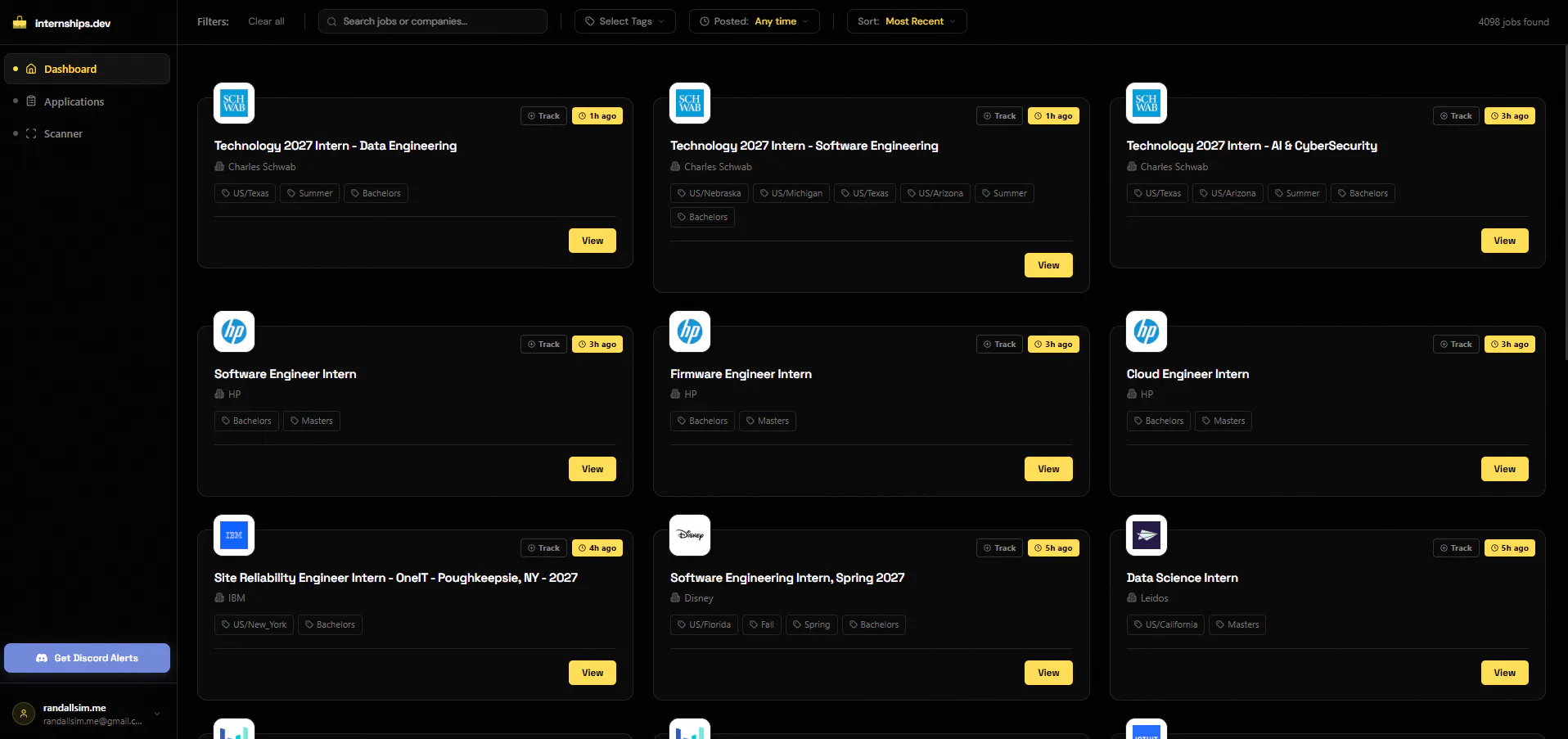Screen dimensions: 1568x739
Task: Click the Charles Schwab logo on the Data Engineering card
Action: 234,103
